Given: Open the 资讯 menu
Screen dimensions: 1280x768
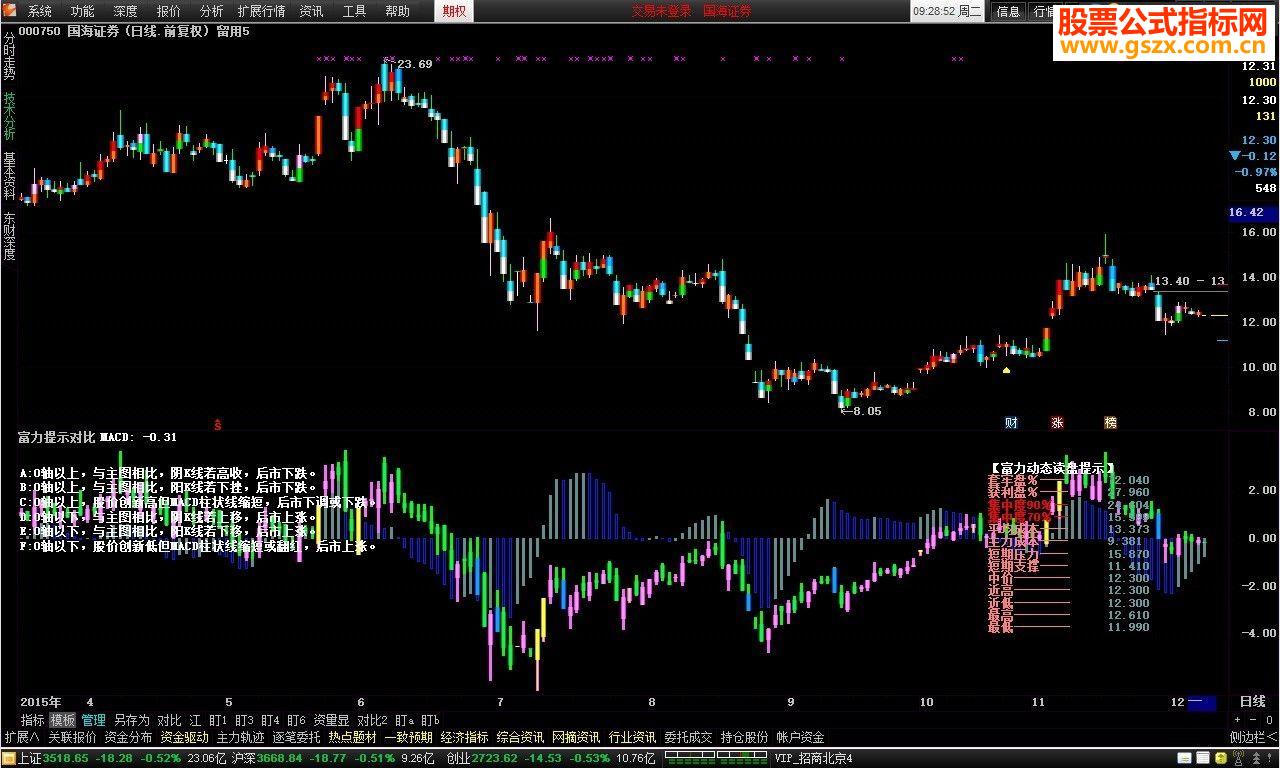Looking at the screenshot, I should click(311, 11).
